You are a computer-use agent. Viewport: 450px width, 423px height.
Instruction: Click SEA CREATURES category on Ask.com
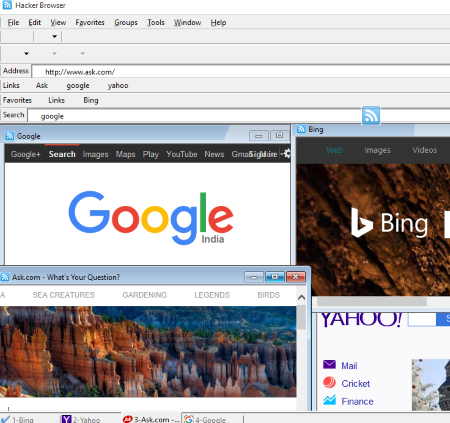point(64,295)
